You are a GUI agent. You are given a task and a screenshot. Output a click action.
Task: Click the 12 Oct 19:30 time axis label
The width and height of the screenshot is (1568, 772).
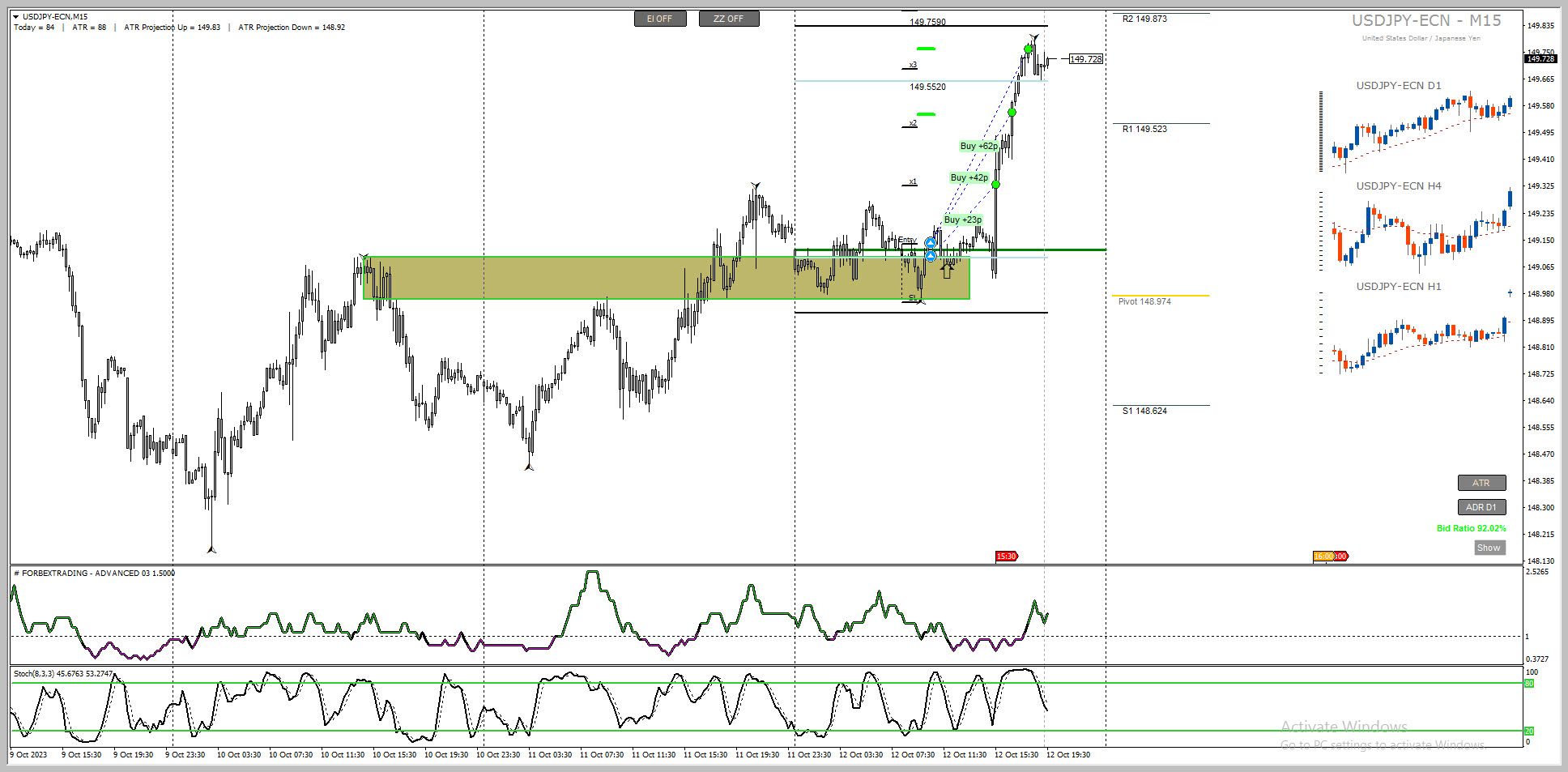[x=1068, y=754]
